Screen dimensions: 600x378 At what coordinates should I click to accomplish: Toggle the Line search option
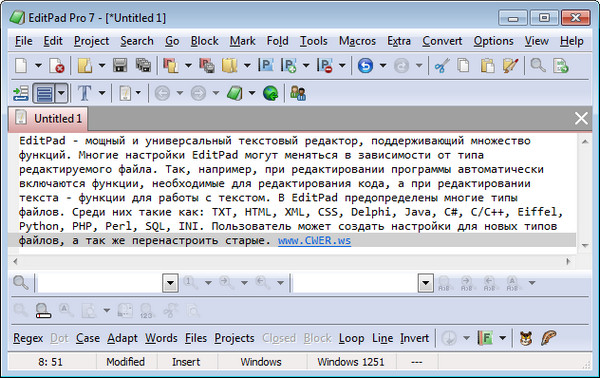(382, 338)
